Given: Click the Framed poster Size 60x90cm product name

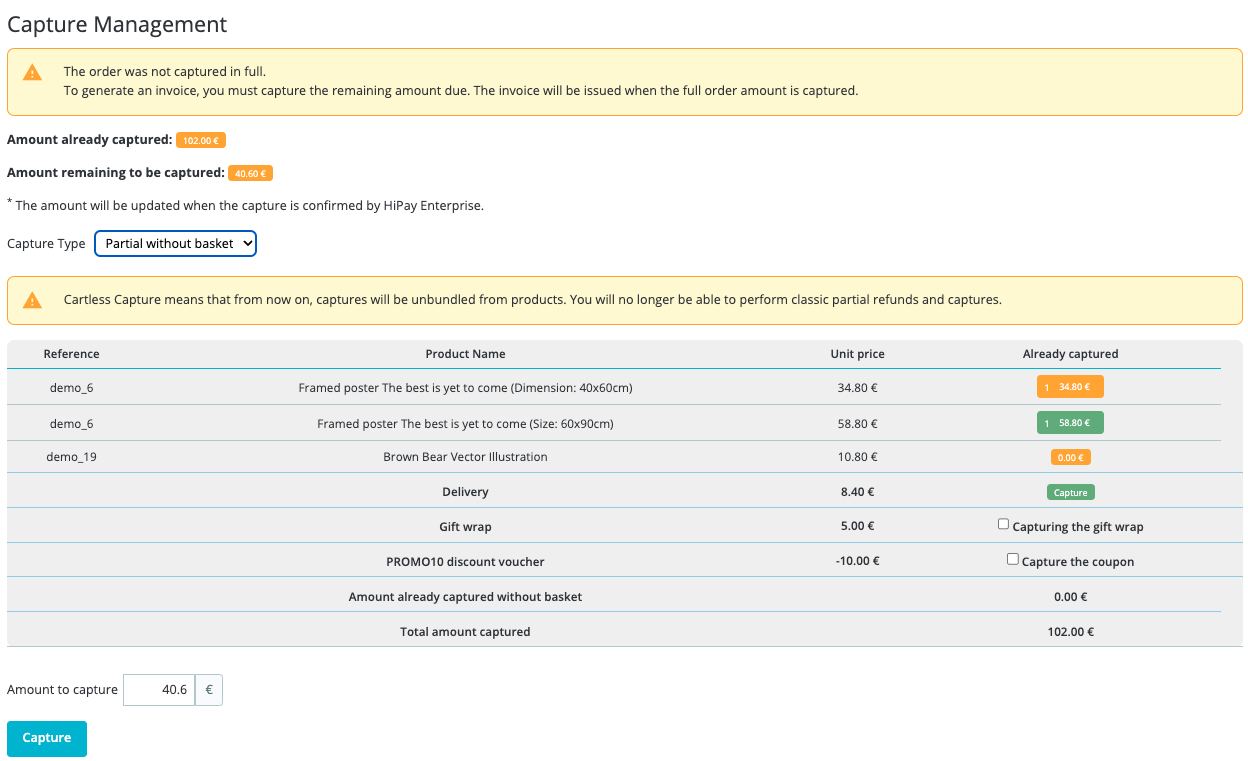Looking at the screenshot, I should (x=465, y=424).
